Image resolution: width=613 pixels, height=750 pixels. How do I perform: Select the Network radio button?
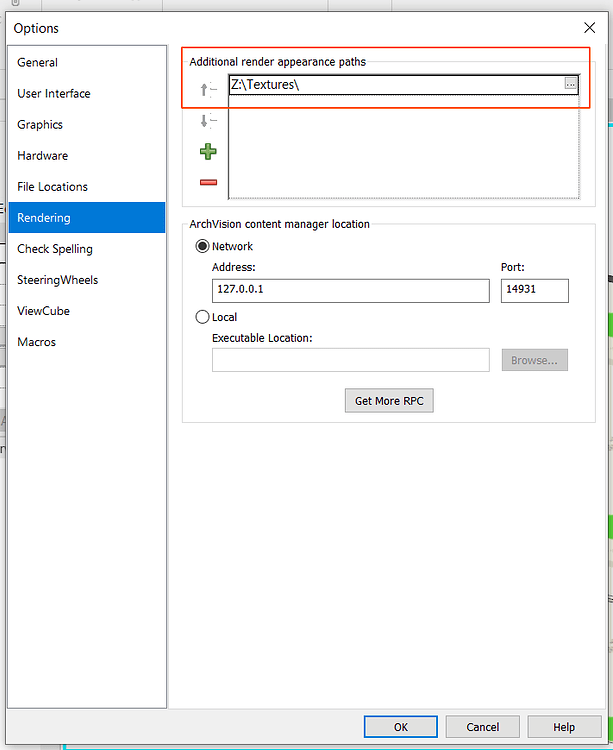202,246
